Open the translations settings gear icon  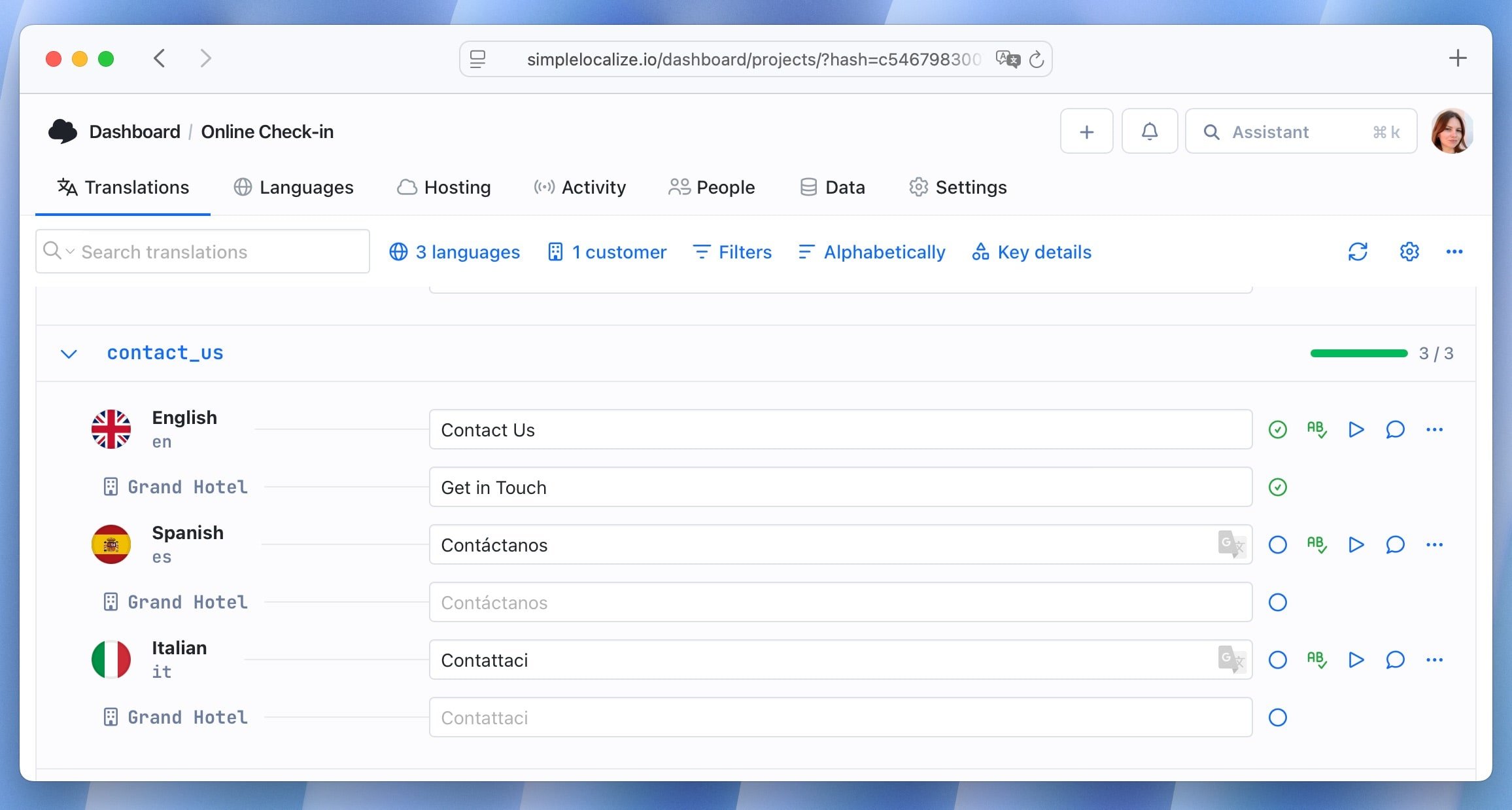(1409, 252)
